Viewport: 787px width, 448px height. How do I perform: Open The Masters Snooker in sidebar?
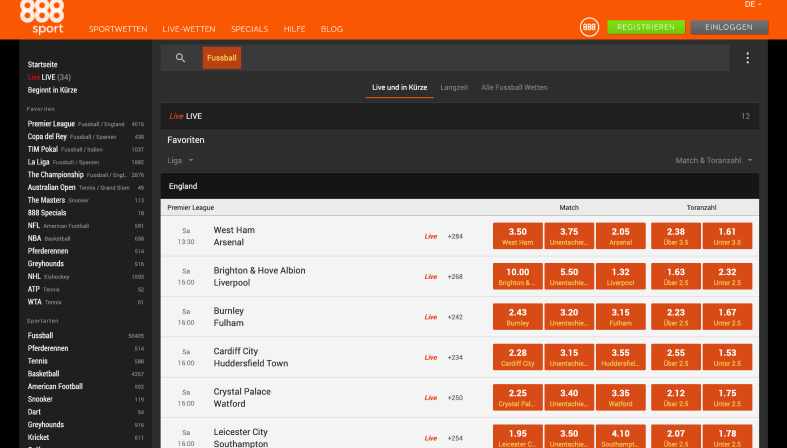click(x=85, y=200)
